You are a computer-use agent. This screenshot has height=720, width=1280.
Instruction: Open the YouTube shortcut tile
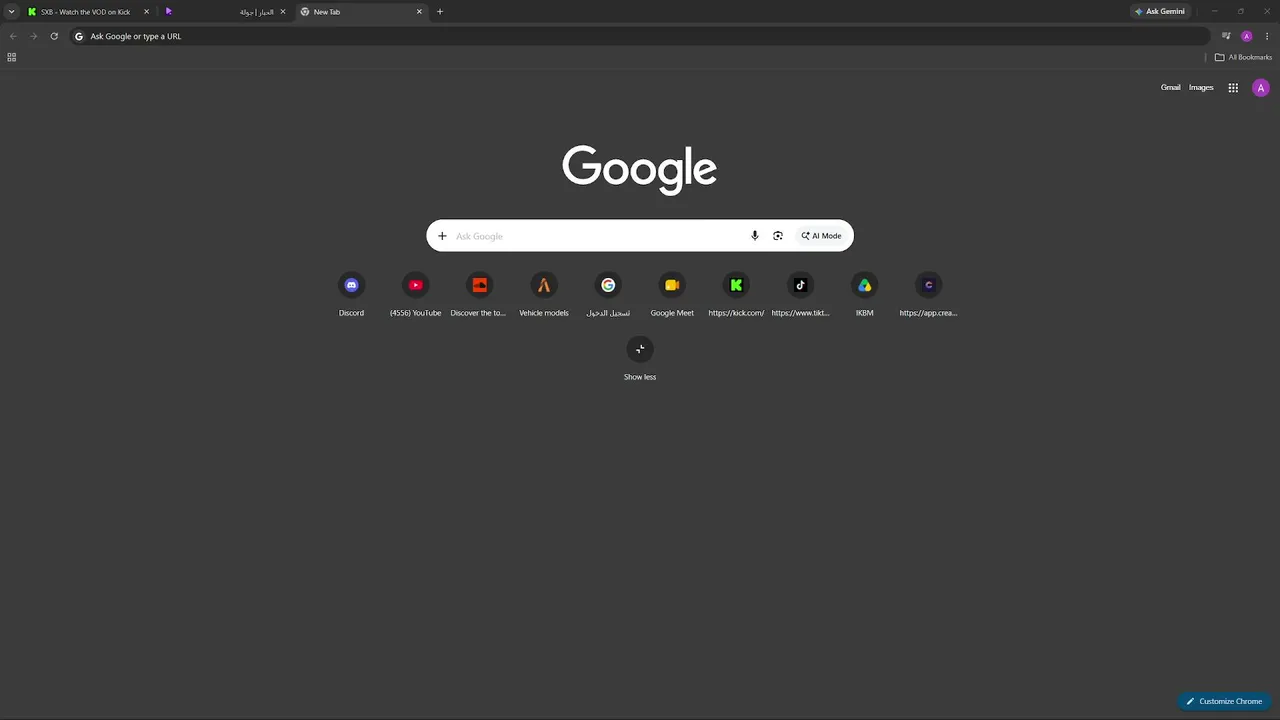tap(415, 294)
